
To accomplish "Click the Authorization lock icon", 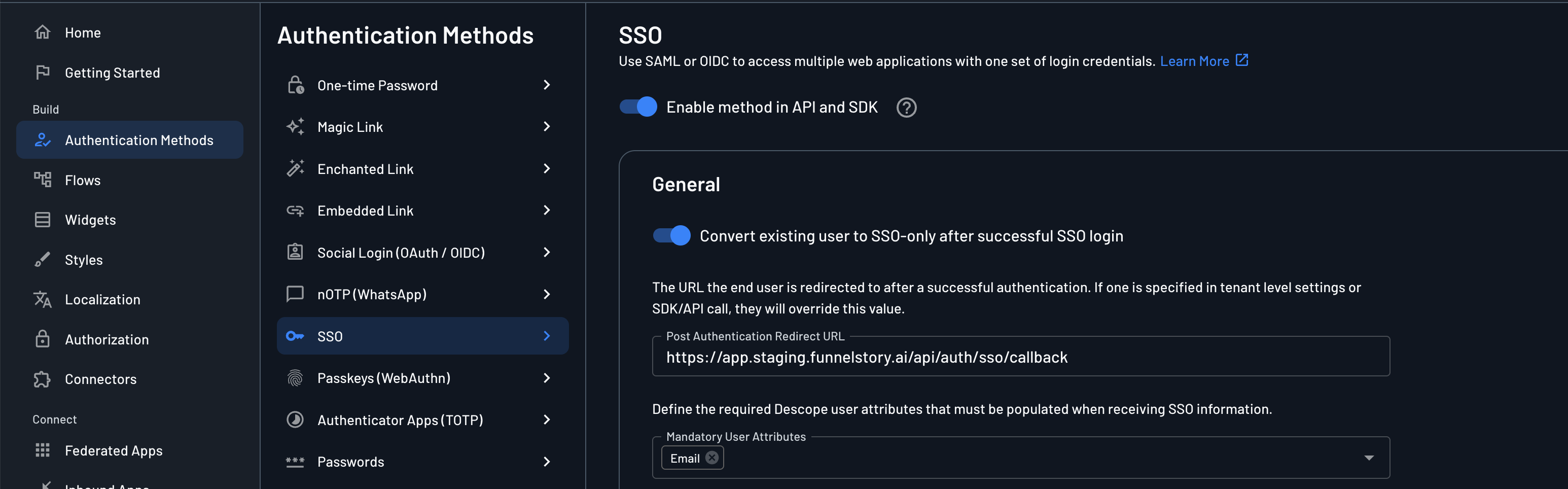I will [x=43, y=339].
